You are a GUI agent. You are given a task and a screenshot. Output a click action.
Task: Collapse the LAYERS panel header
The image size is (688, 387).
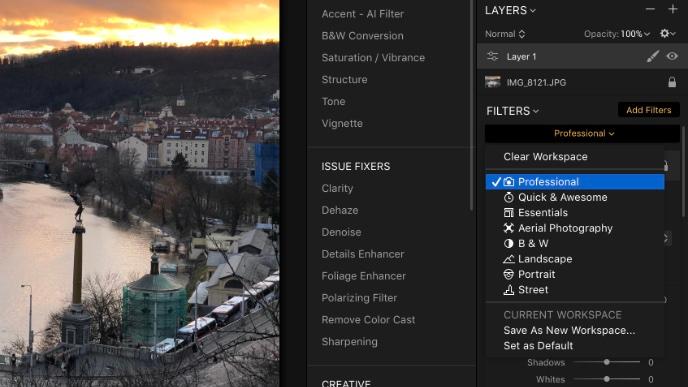click(510, 10)
